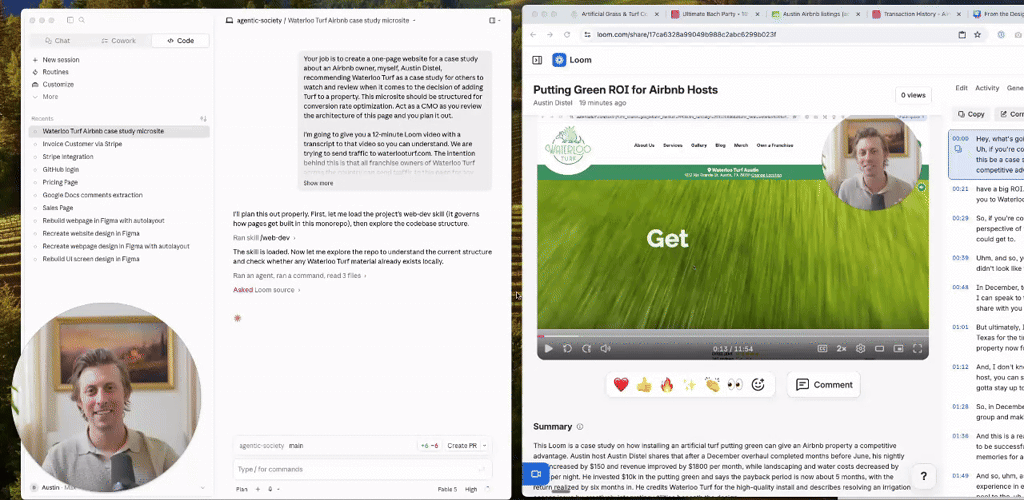Click the Loom logo
This screenshot has height=500, width=1024.
coord(572,60)
